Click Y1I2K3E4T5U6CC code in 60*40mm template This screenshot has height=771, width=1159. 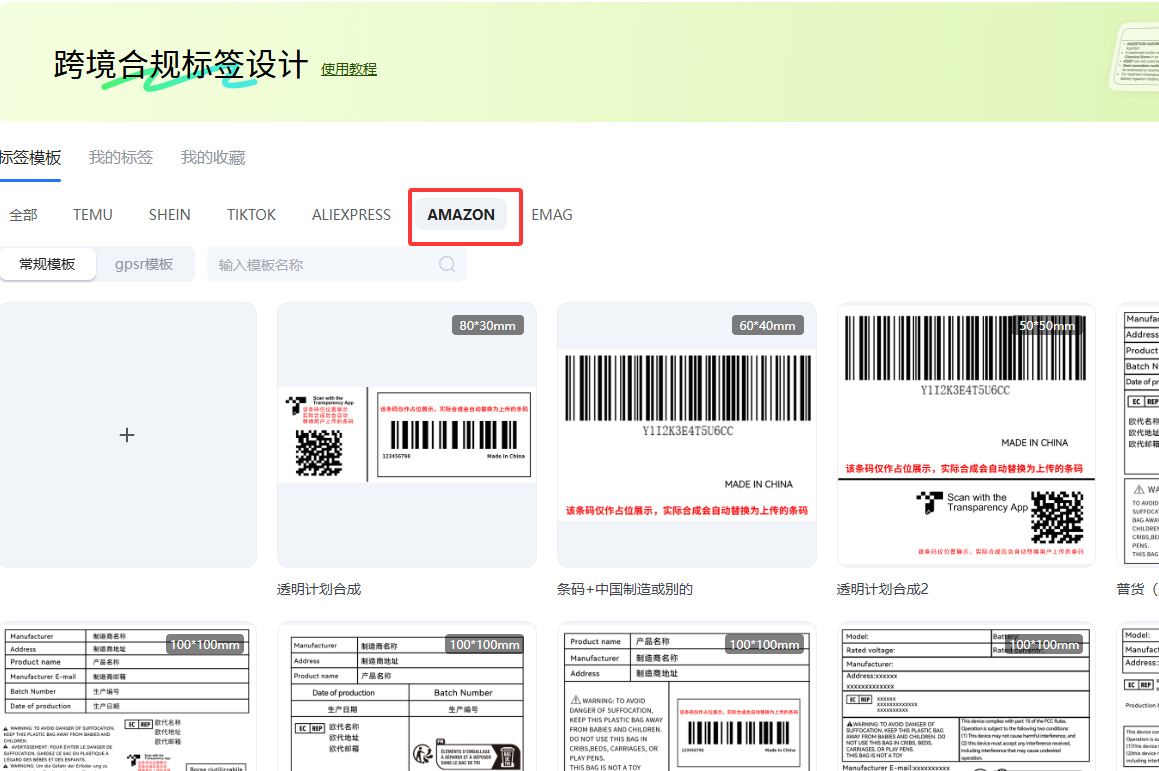pos(687,431)
